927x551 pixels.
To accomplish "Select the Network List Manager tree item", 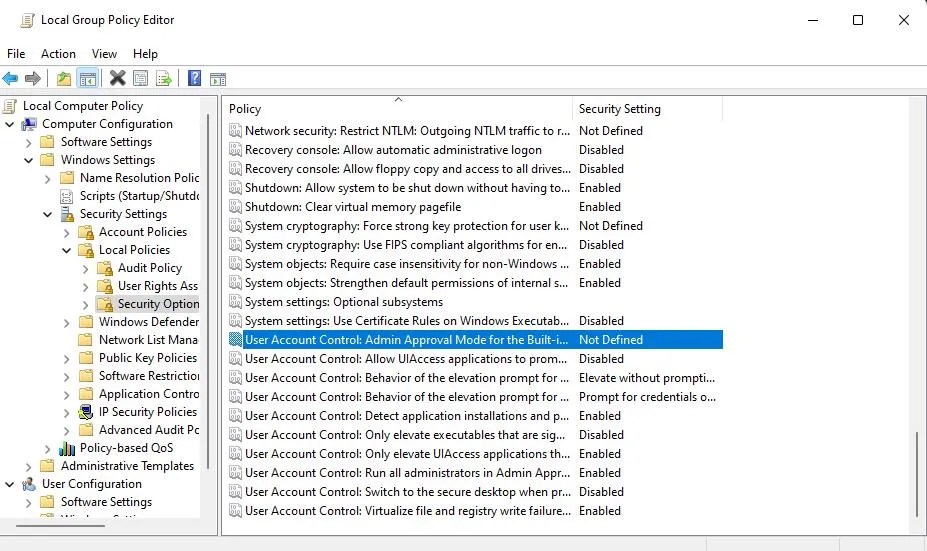I will tap(148, 340).
